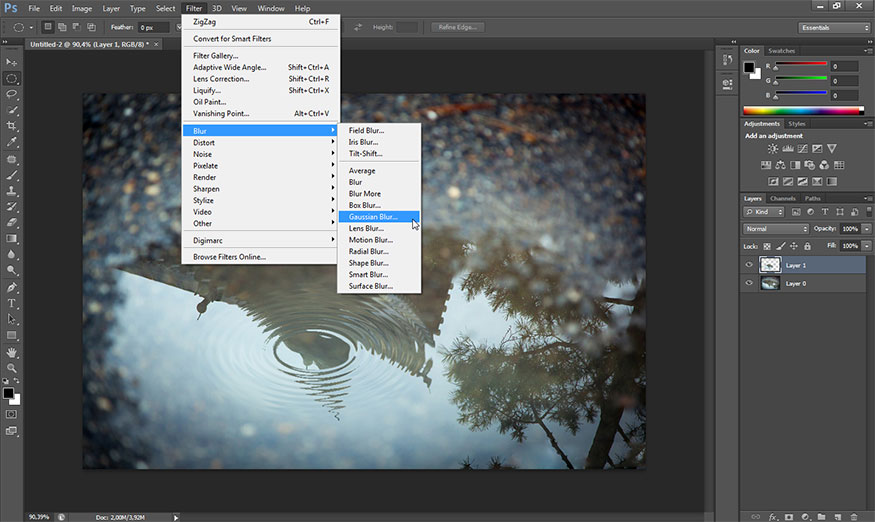875x522 pixels.
Task: Open the Essentials workspace dropdown
Action: [834, 28]
